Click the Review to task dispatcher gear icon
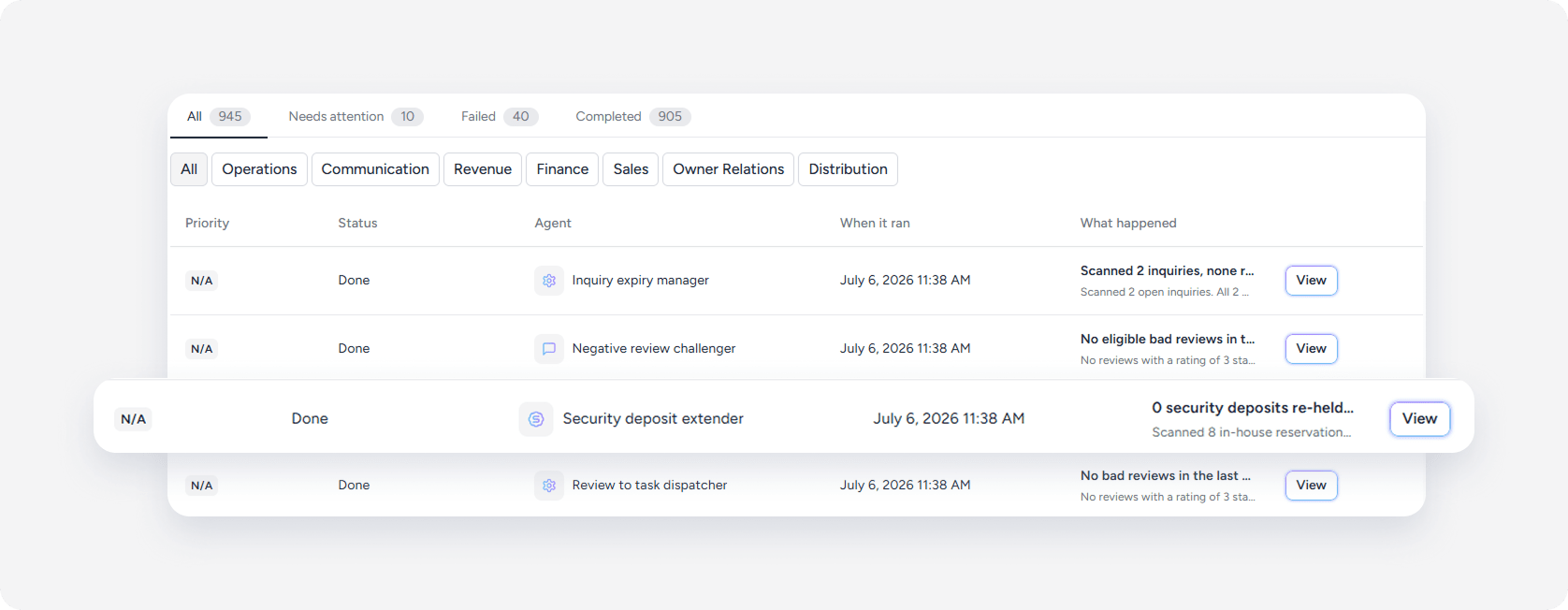Viewport: 1568px width, 610px height. pyautogui.click(x=549, y=486)
